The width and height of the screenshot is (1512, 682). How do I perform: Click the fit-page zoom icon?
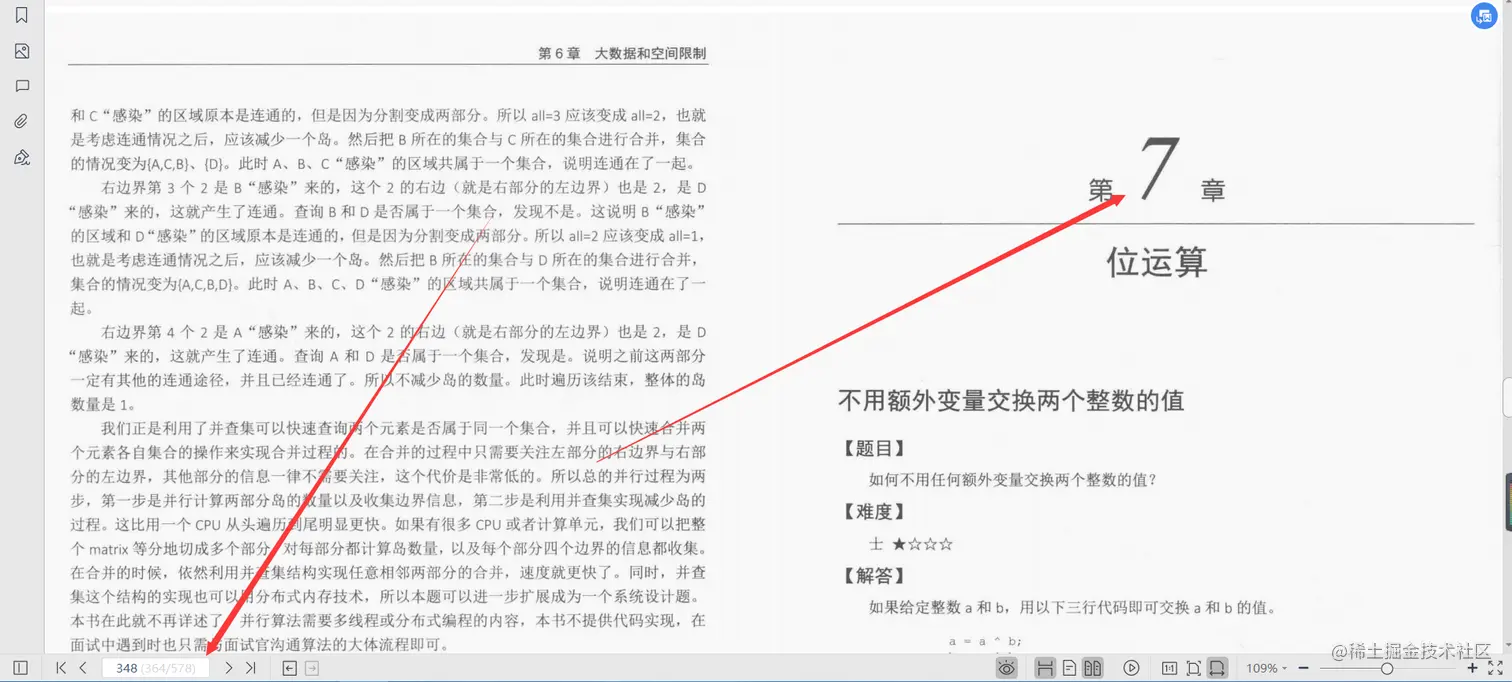point(1193,667)
